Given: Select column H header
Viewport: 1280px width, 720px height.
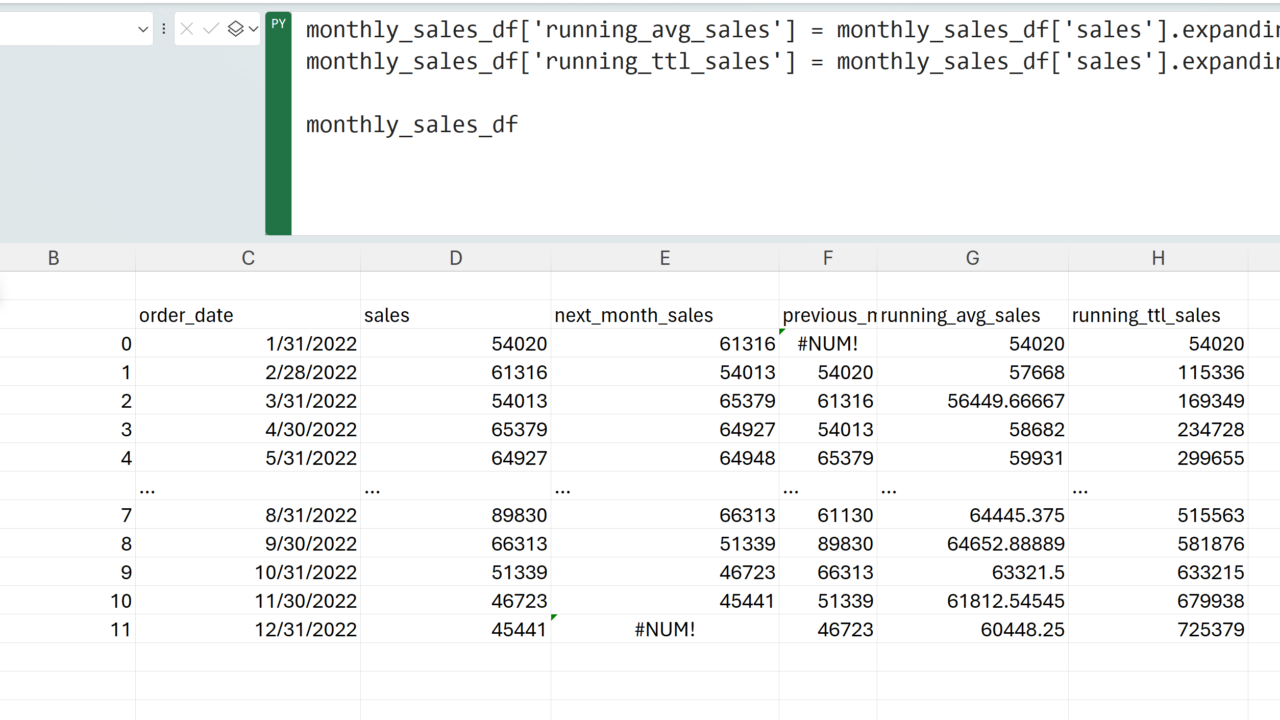Looking at the screenshot, I should [x=1157, y=258].
